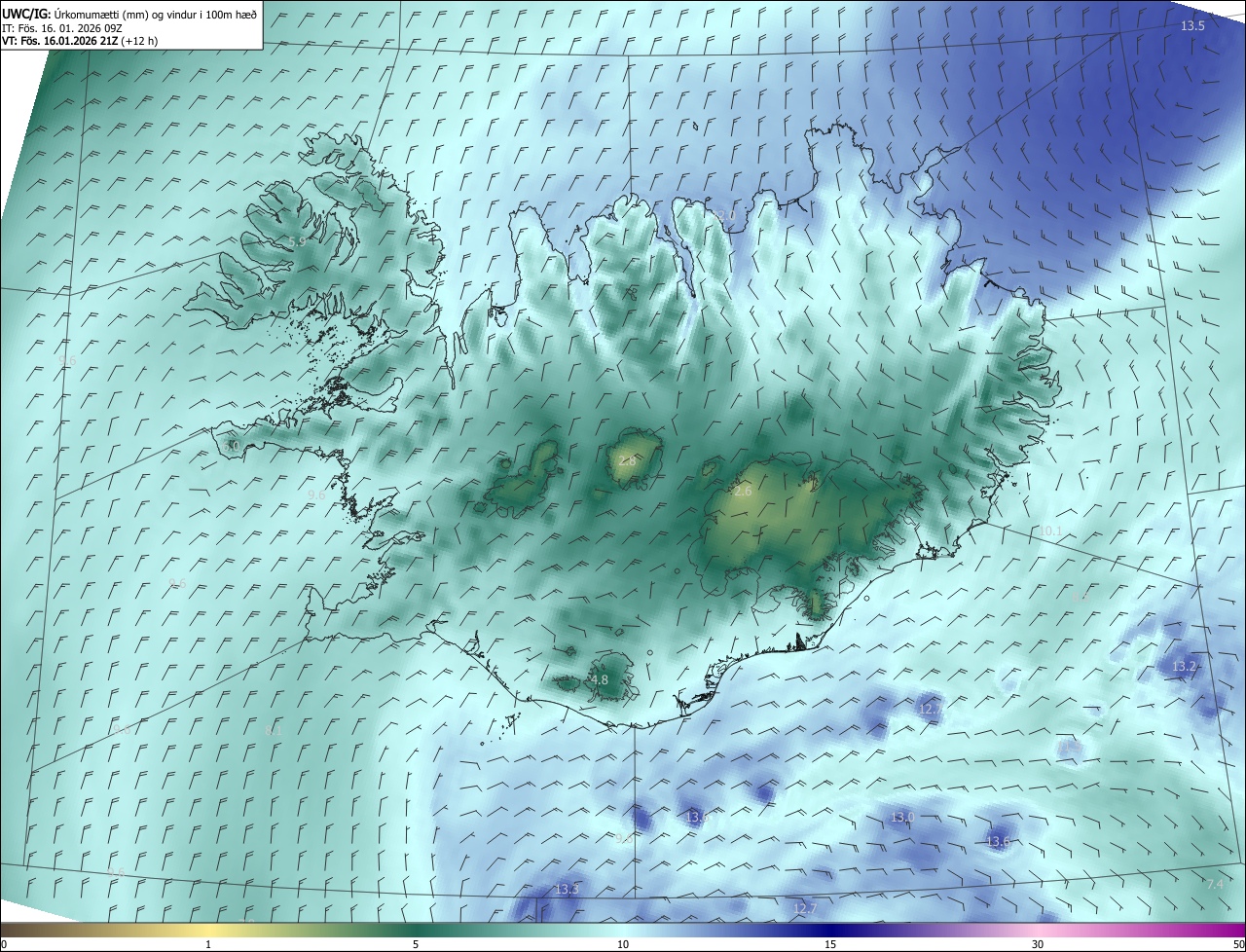The image size is (1246, 952).
Task: Click the 0 tick on the color scale
Action: (4, 945)
